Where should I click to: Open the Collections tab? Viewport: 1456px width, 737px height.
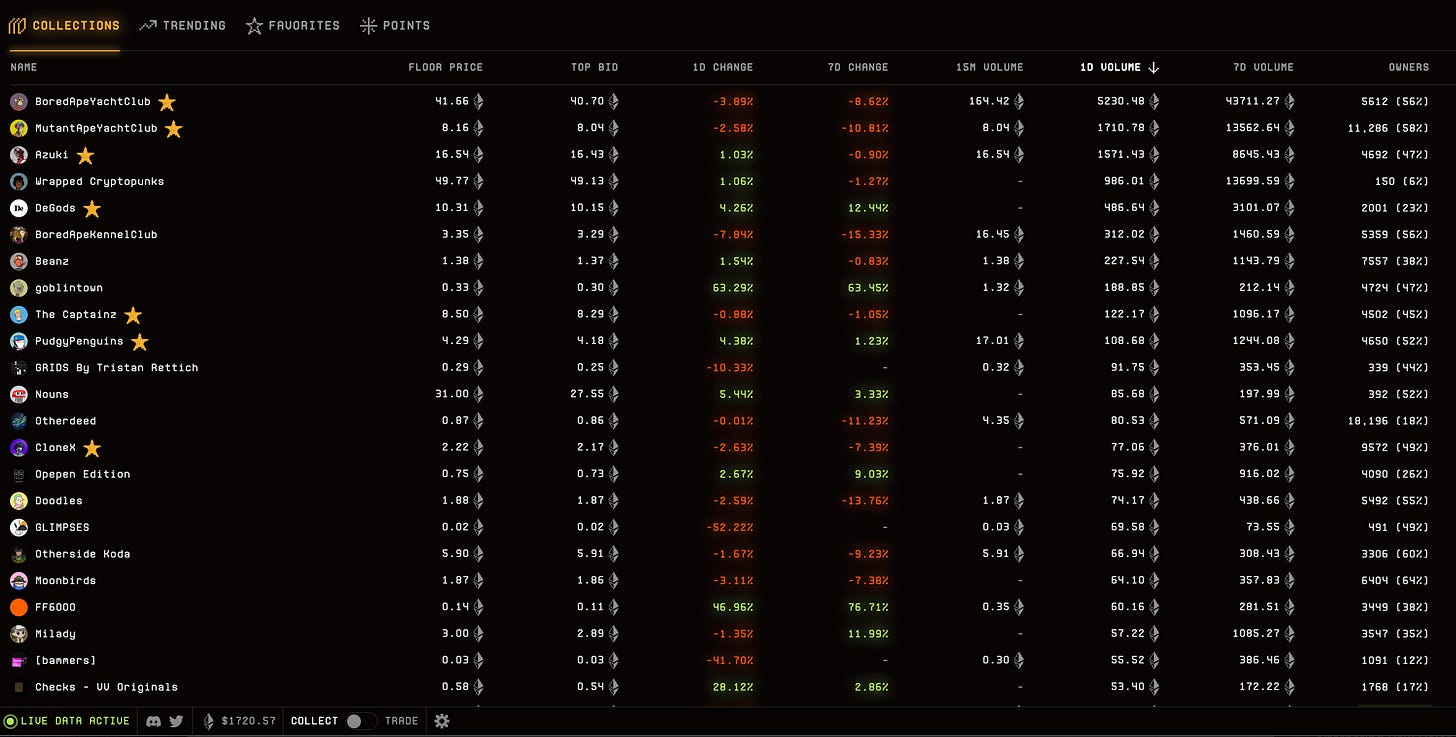pyautogui.click(x=64, y=25)
